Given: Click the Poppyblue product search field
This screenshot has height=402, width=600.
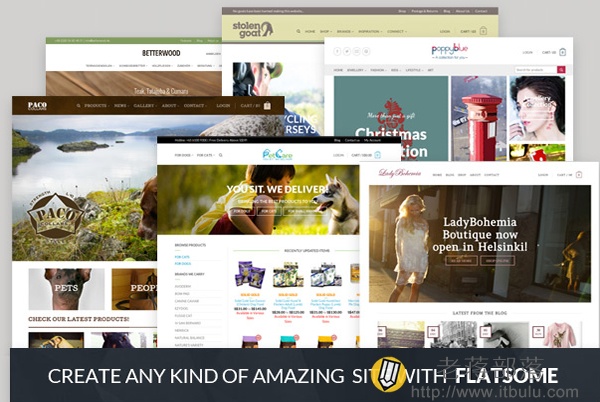Looking at the screenshot, I should pos(536,70).
